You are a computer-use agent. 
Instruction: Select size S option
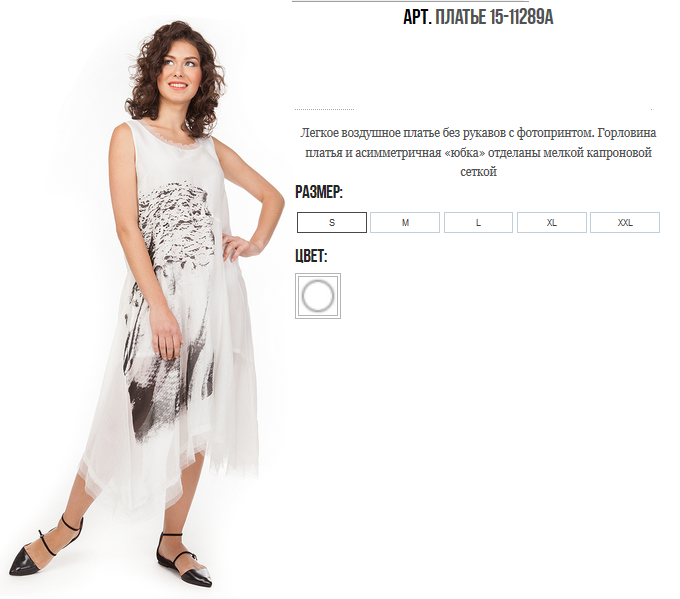(x=332, y=223)
